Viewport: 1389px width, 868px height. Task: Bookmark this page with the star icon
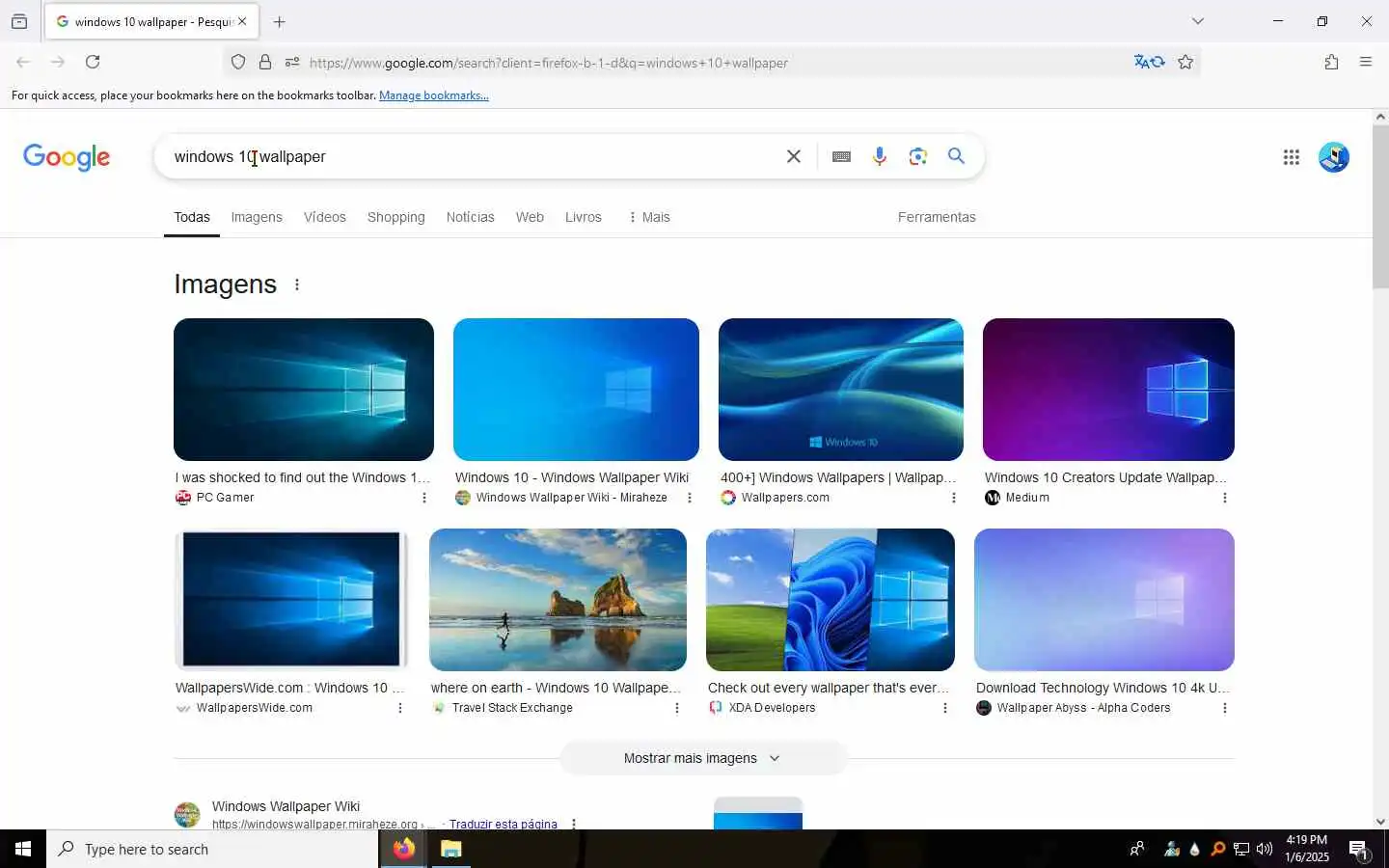coord(1185,62)
